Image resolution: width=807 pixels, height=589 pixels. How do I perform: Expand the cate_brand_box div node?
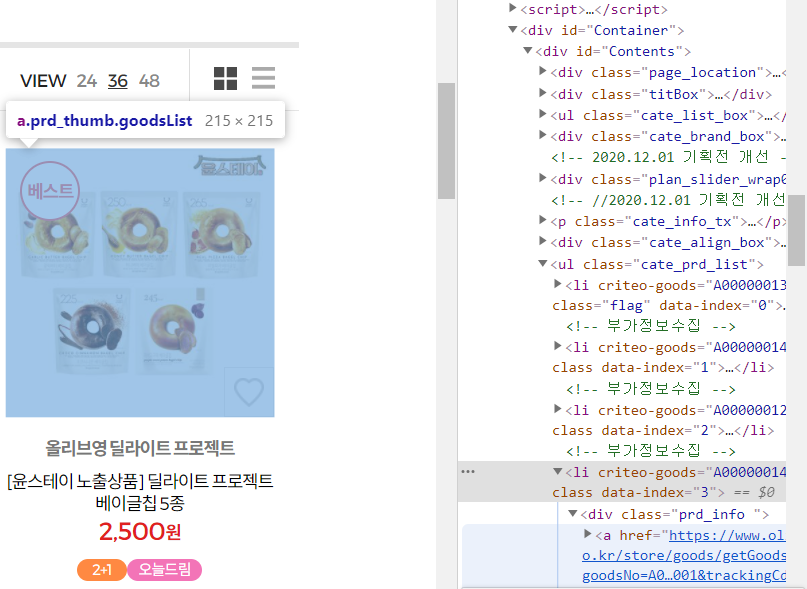[x=542, y=135]
